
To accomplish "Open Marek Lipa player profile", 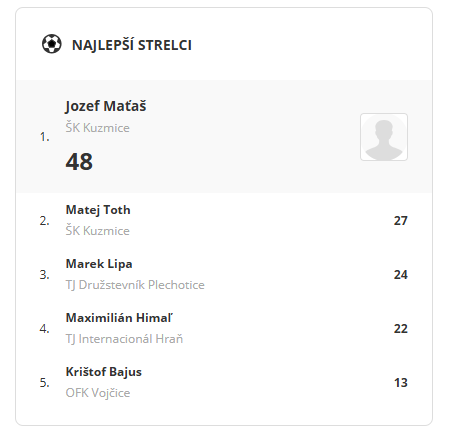I will 99,264.
